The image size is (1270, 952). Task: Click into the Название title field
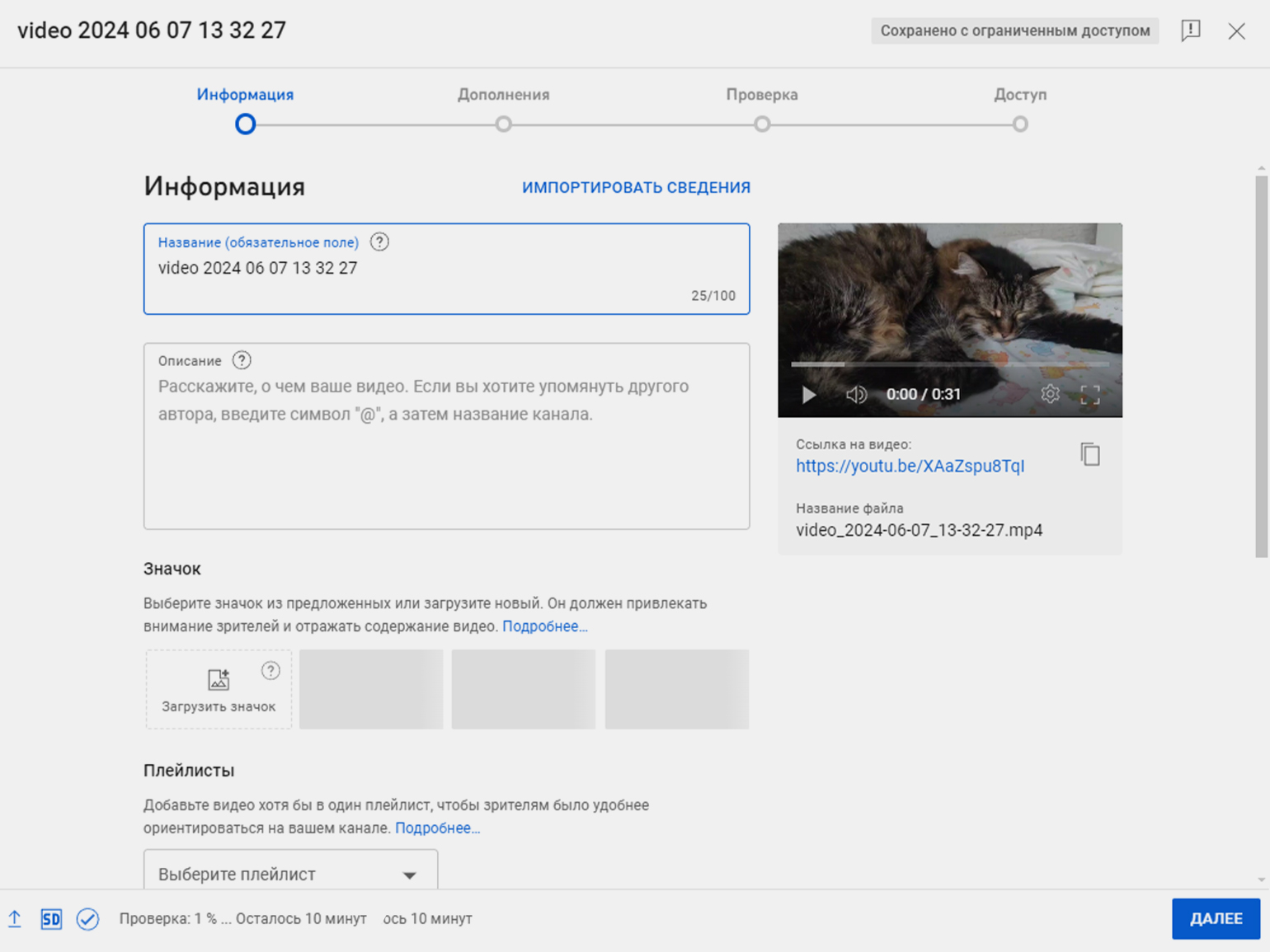[x=446, y=269]
